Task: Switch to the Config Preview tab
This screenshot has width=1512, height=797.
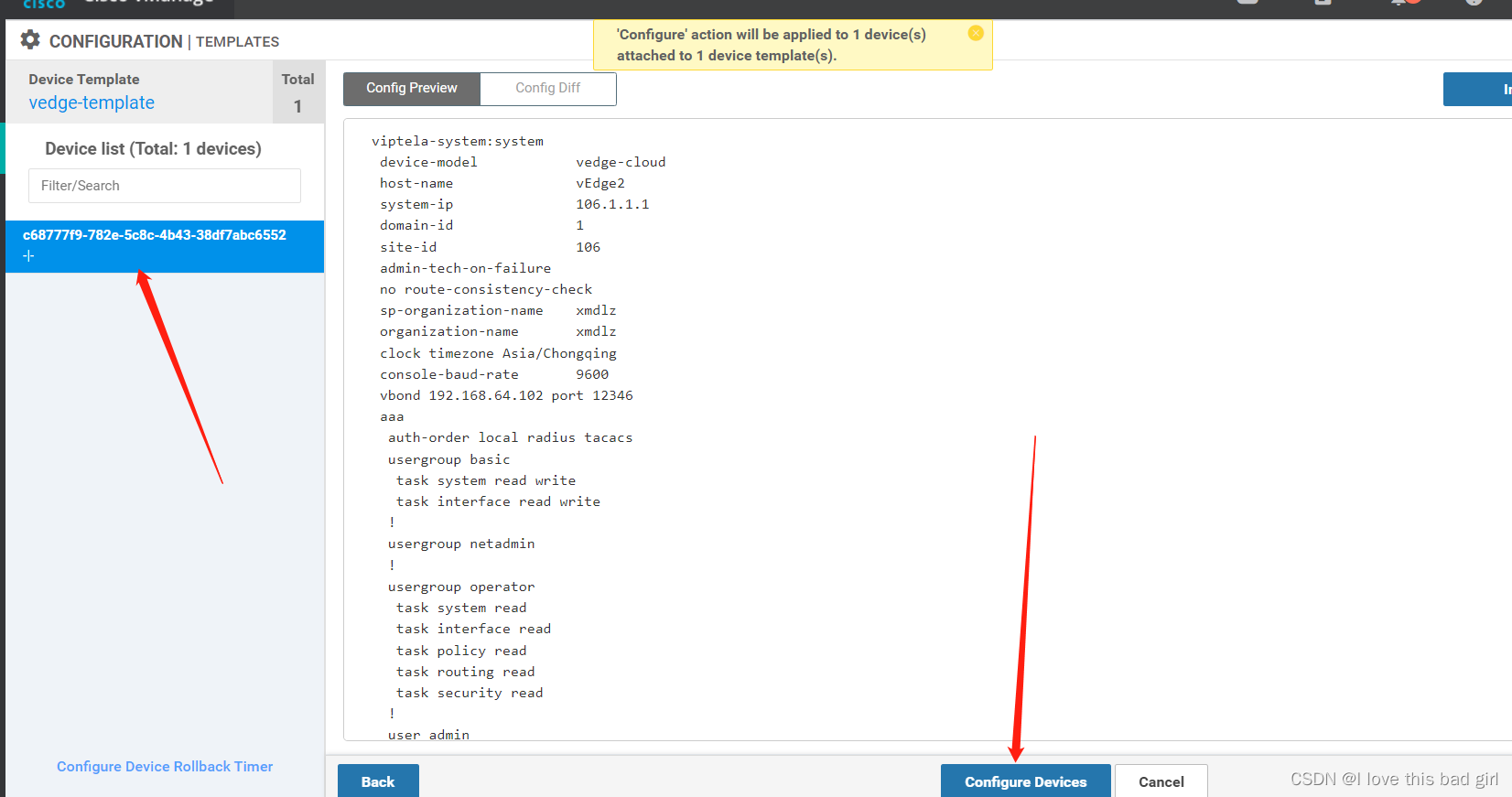Action: (412, 88)
